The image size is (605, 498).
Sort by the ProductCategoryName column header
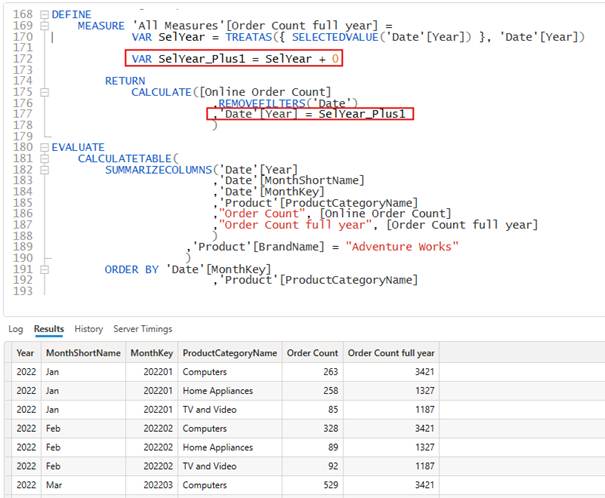point(230,353)
